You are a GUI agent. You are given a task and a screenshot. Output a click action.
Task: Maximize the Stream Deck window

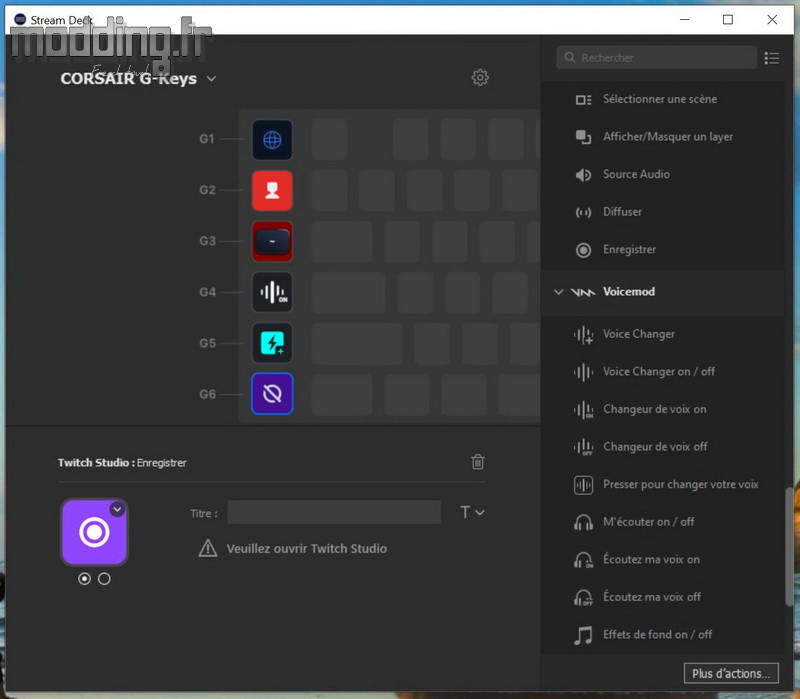click(728, 19)
